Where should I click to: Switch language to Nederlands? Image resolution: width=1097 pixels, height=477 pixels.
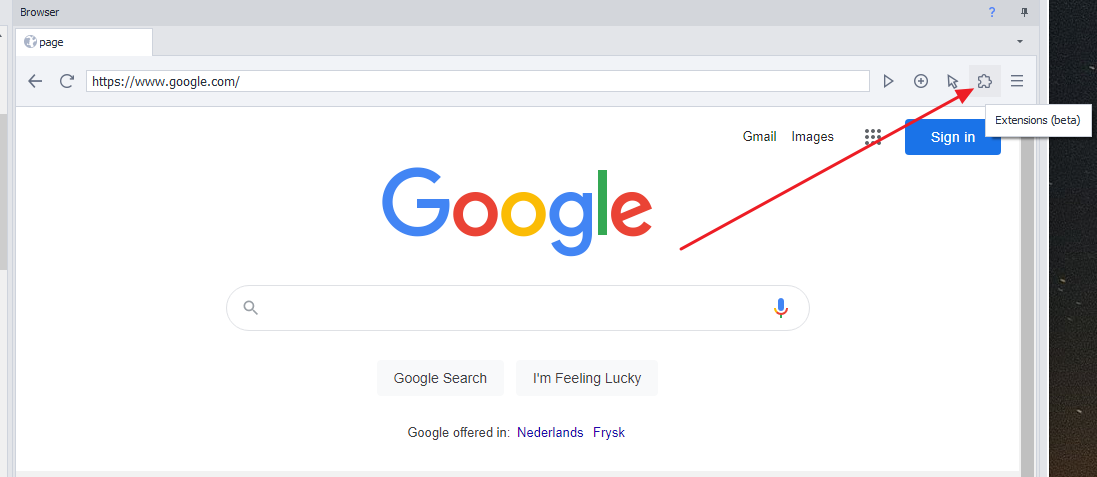click(x=550, y=433)
